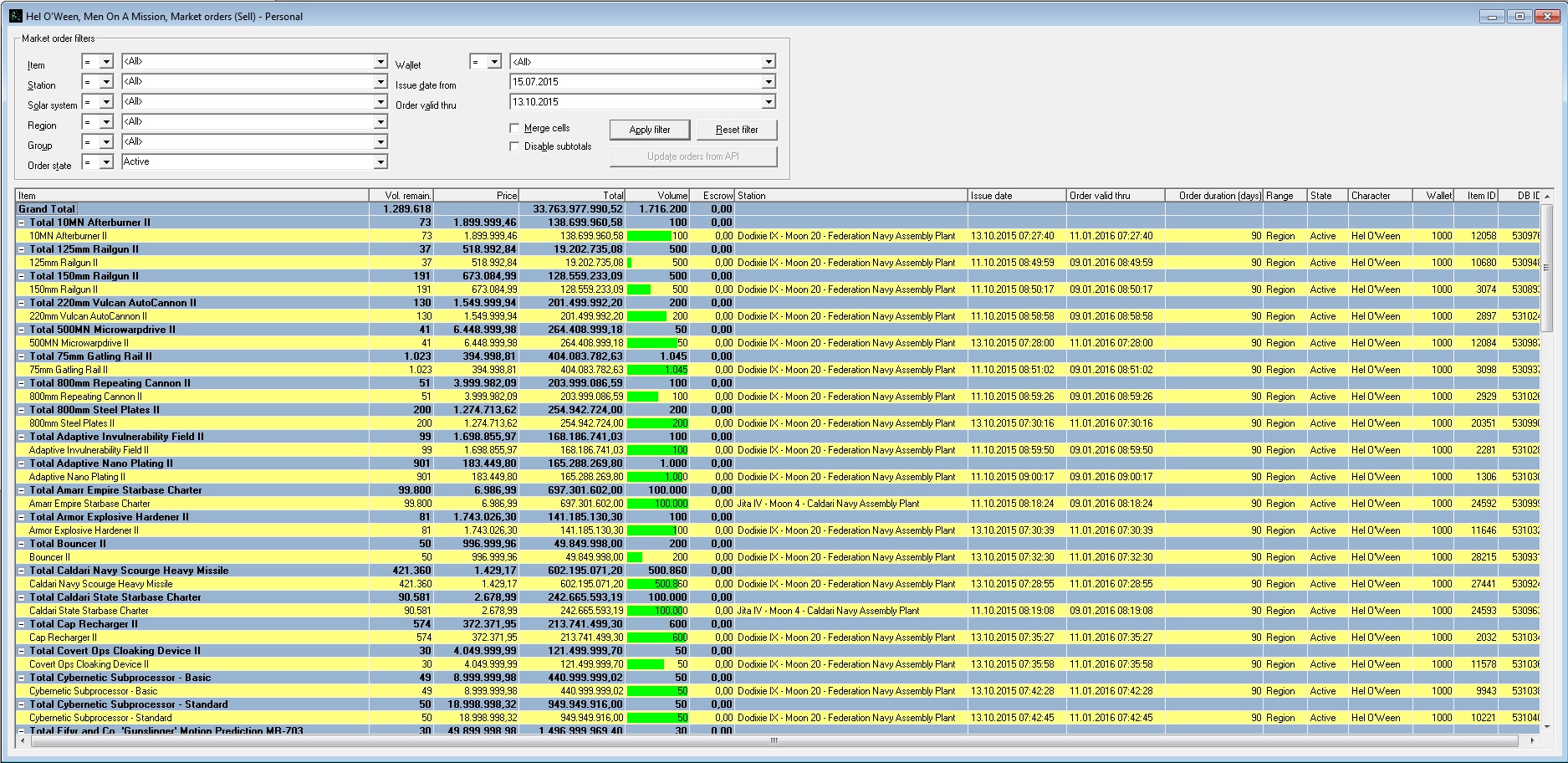Collapse the Total Caldari State Starbase Charter group

22,597
